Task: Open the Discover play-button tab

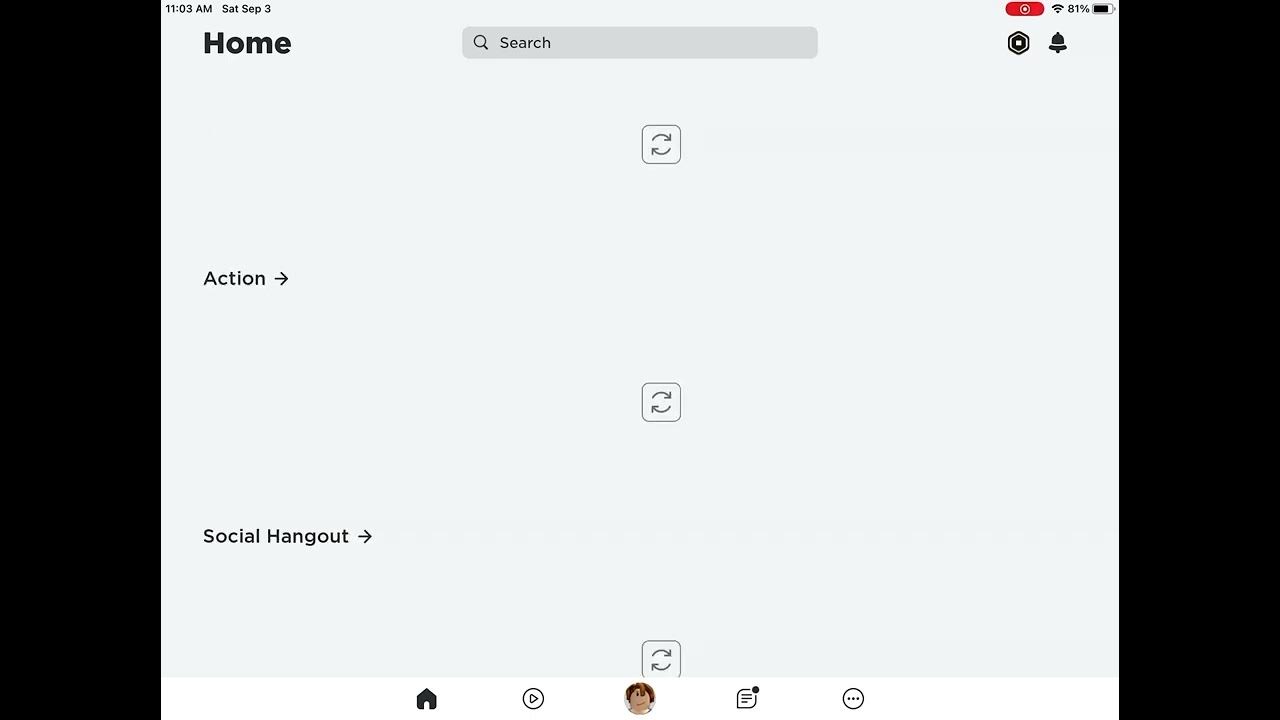Action: coord(533,699)
